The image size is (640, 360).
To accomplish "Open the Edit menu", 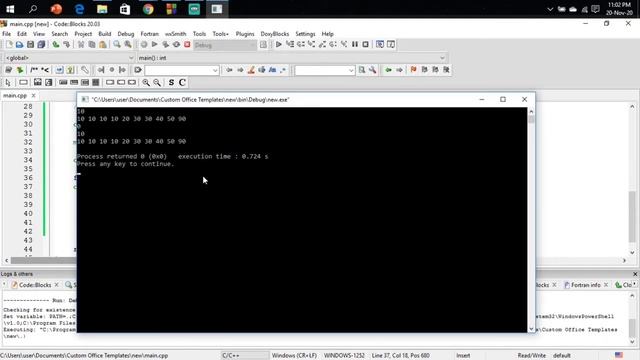I will pyautogui.click(x=22, y=34).
